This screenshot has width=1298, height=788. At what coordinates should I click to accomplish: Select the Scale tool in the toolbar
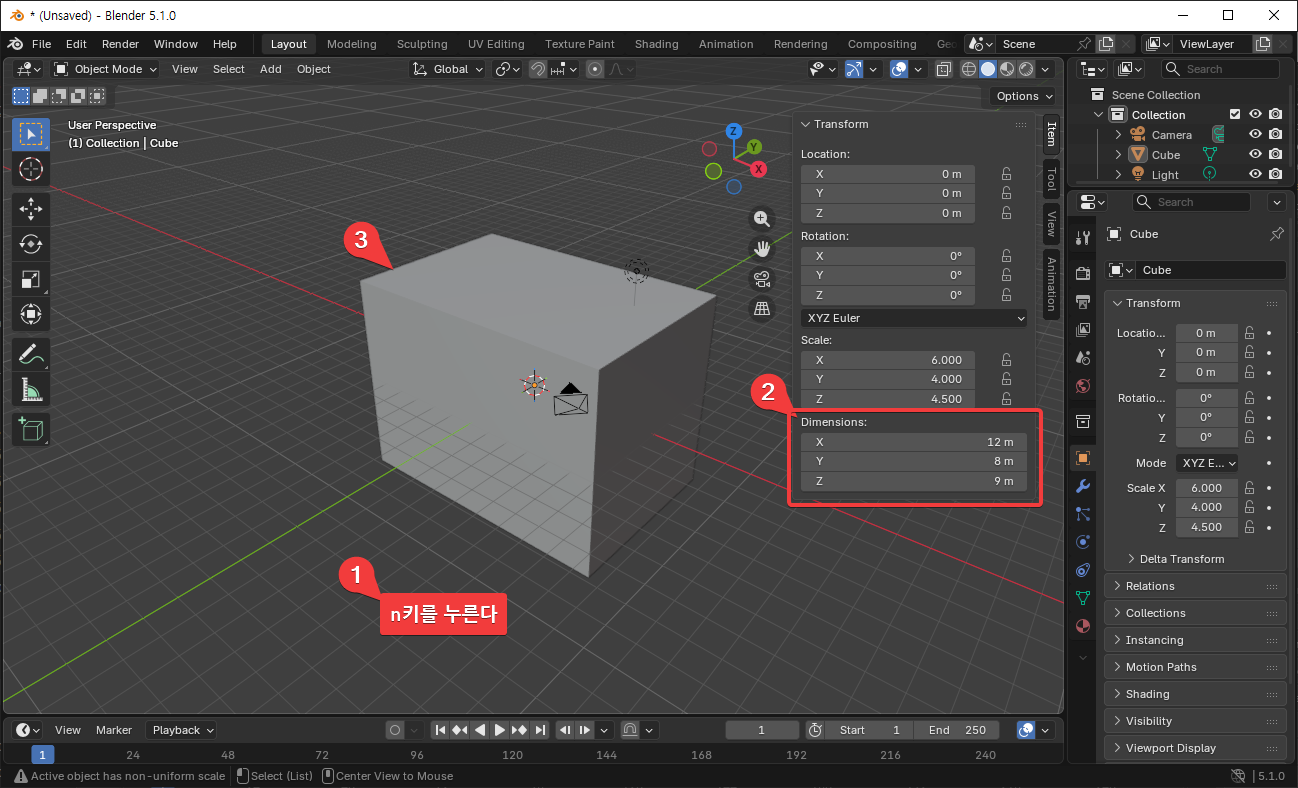click(31, 280)
